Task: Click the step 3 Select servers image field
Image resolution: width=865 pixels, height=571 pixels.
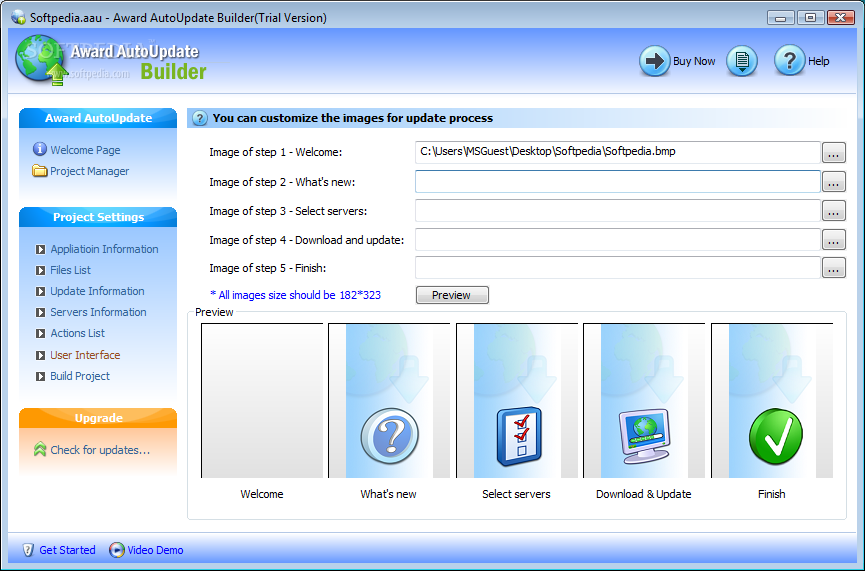Action: [x=618, y=211]
